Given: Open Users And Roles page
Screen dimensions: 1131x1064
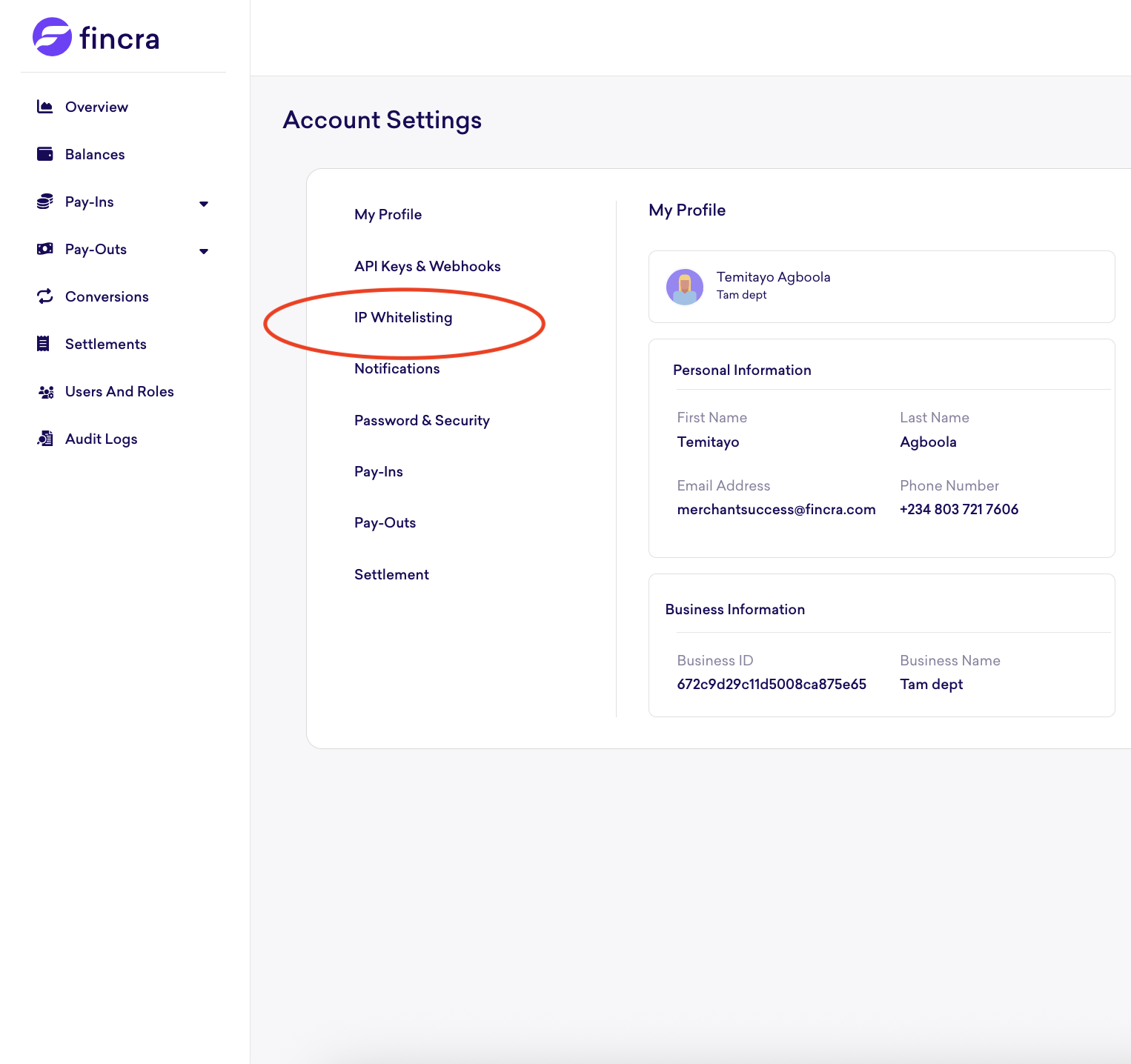Looking at the screenshot, I should (119, 391).
